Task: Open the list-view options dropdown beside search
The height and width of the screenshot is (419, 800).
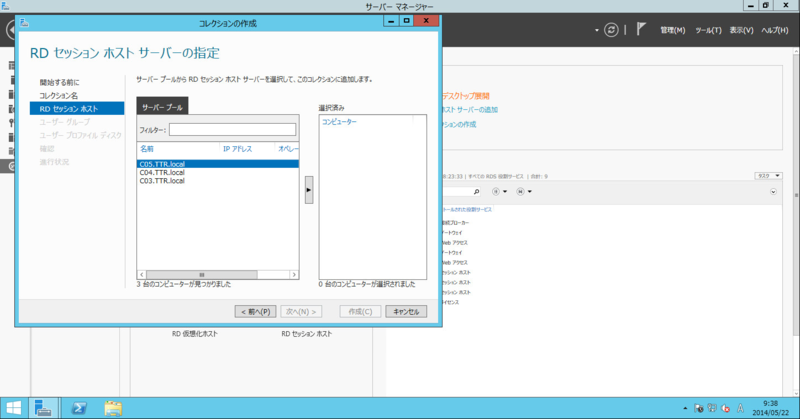Action: pos(499,191)
